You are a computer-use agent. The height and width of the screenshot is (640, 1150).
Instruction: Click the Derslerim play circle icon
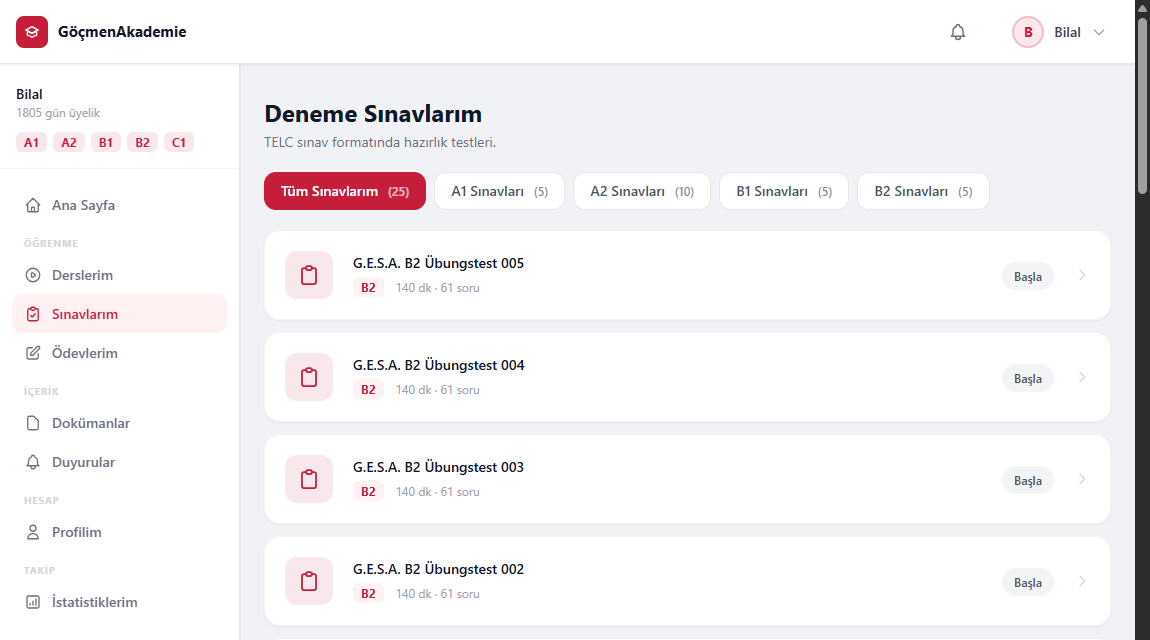[33, 275]
